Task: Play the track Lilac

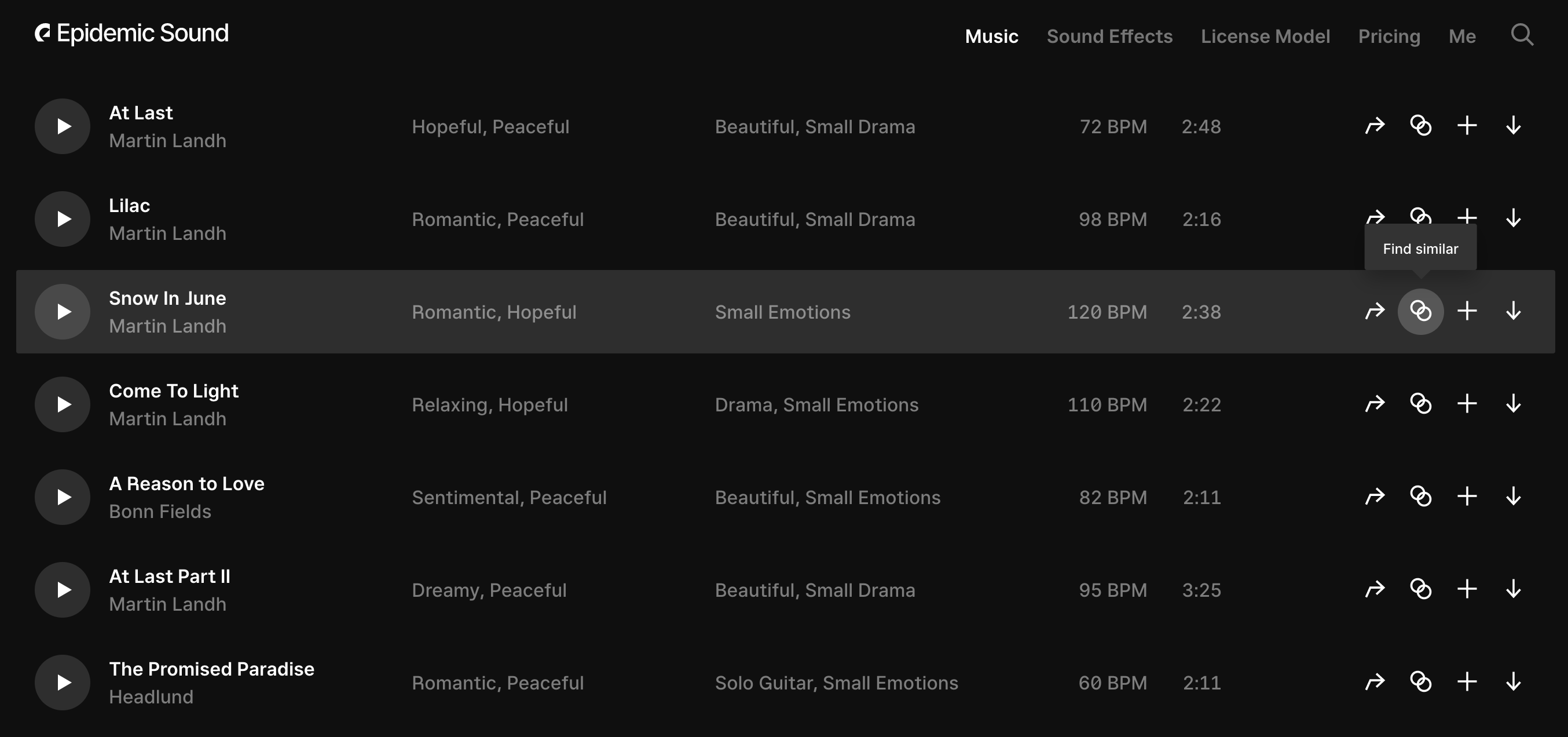Action: click(63, 218)
